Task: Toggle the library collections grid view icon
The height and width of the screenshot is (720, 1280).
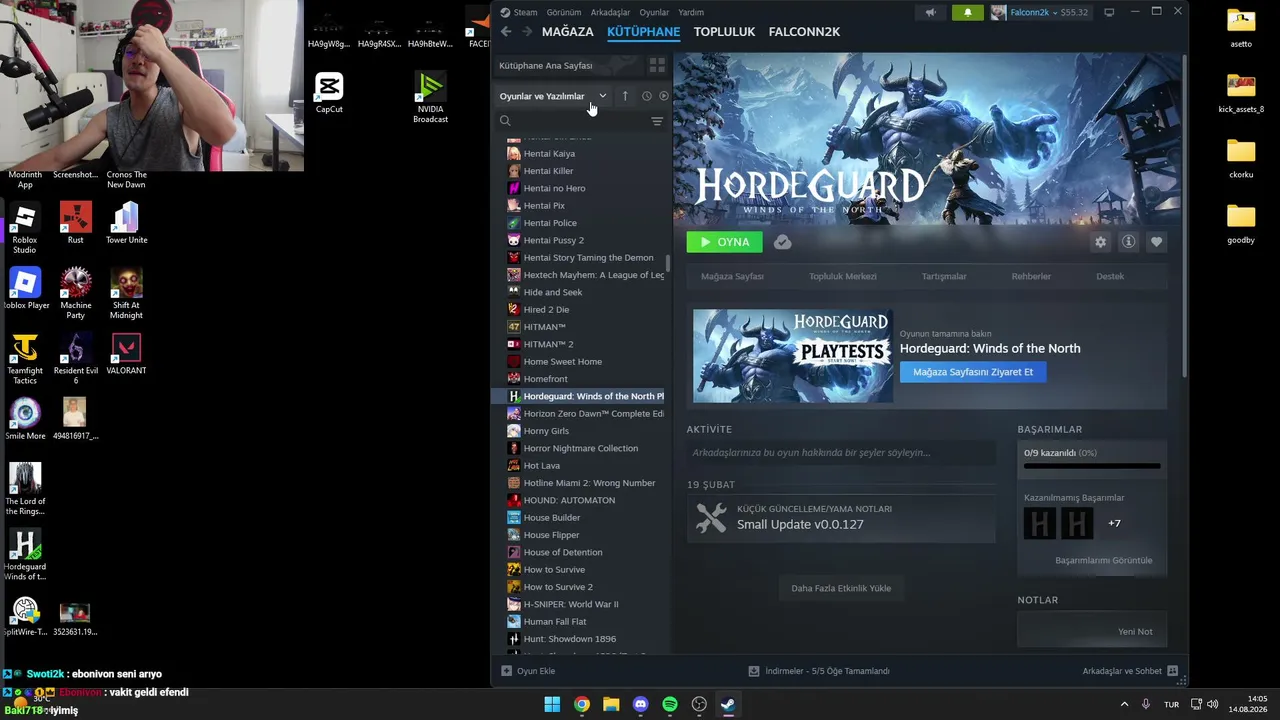Action: click(x=657, y=65)
